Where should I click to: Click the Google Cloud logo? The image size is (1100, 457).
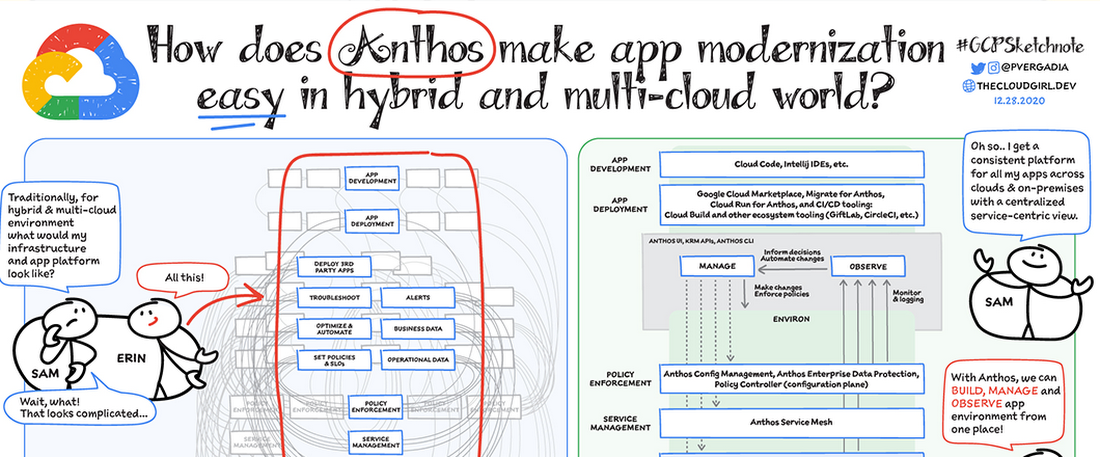click(x=79, y=72)
